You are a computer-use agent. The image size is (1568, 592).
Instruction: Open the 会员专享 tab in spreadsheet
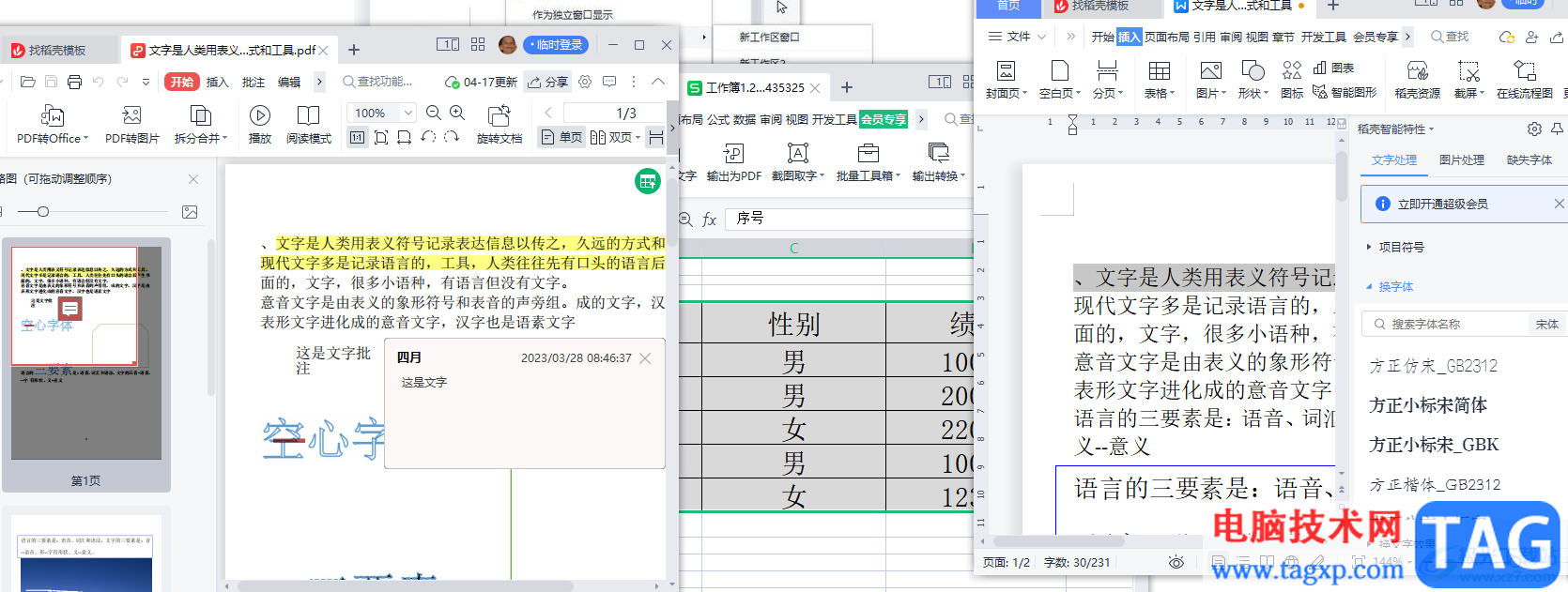[884, 119]
